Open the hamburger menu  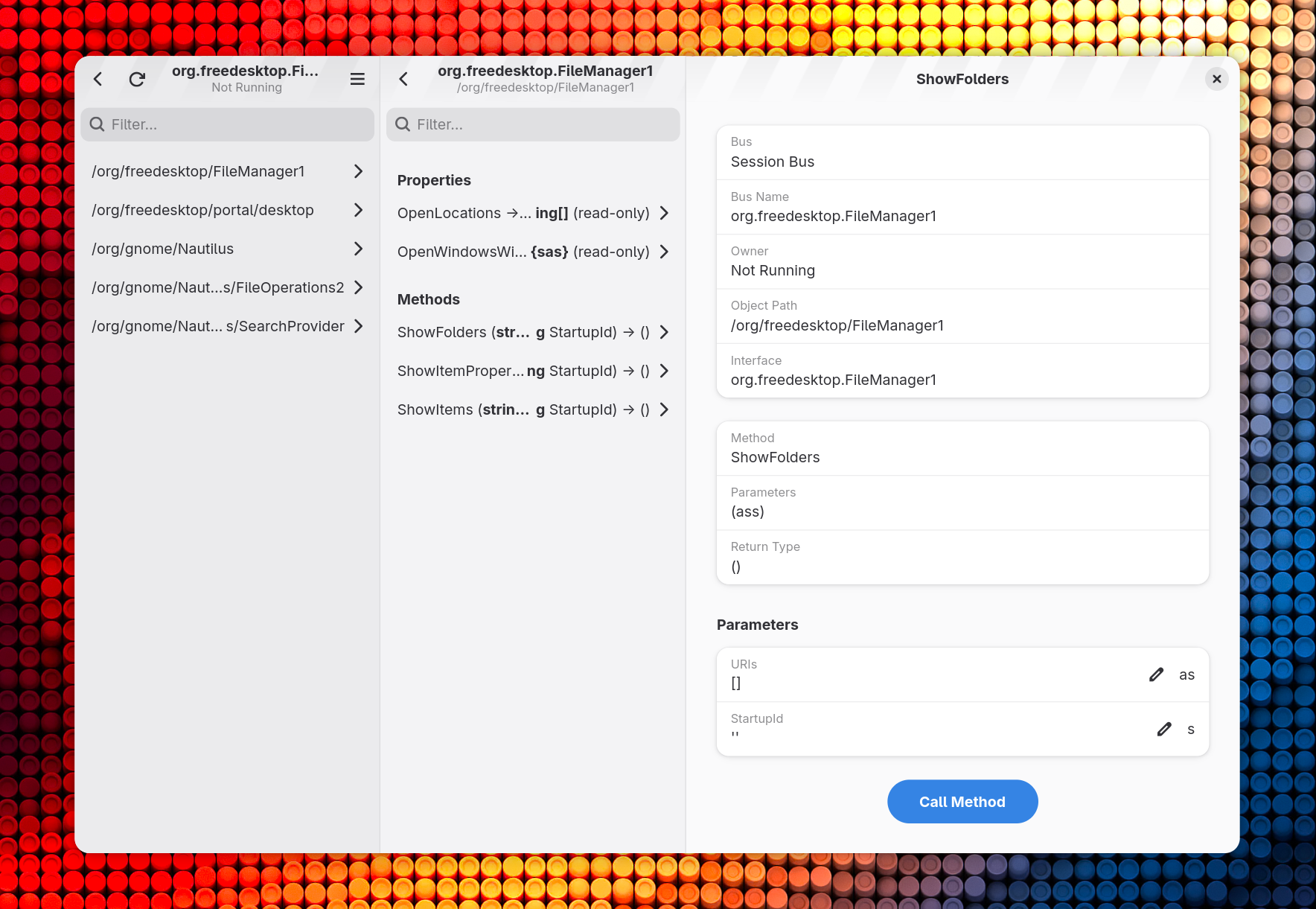tap(357, 79)
